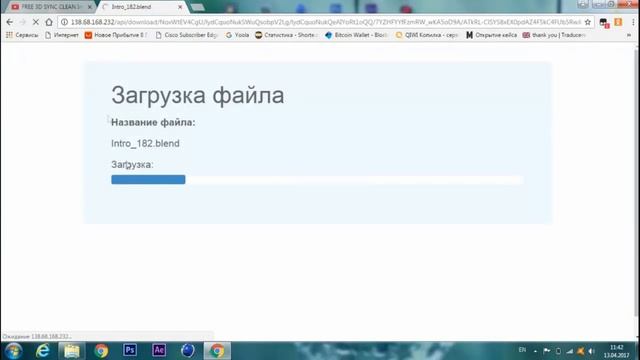Go back to the previous page
Screen dimensions: 640x360
(10, 22)
